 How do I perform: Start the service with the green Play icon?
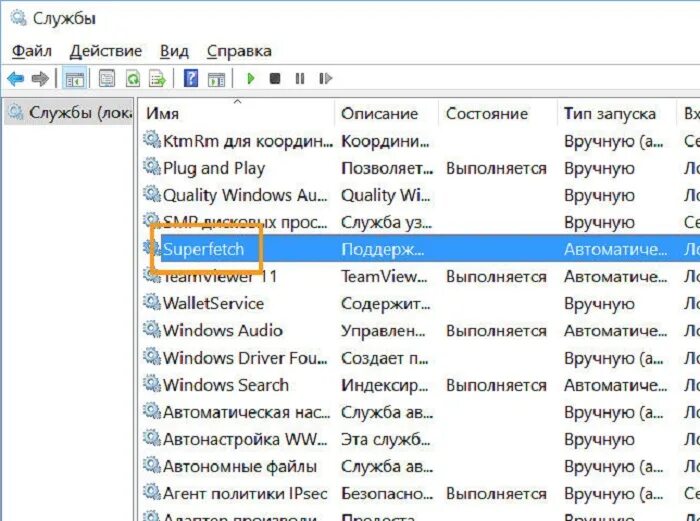(x=251, y=79)
